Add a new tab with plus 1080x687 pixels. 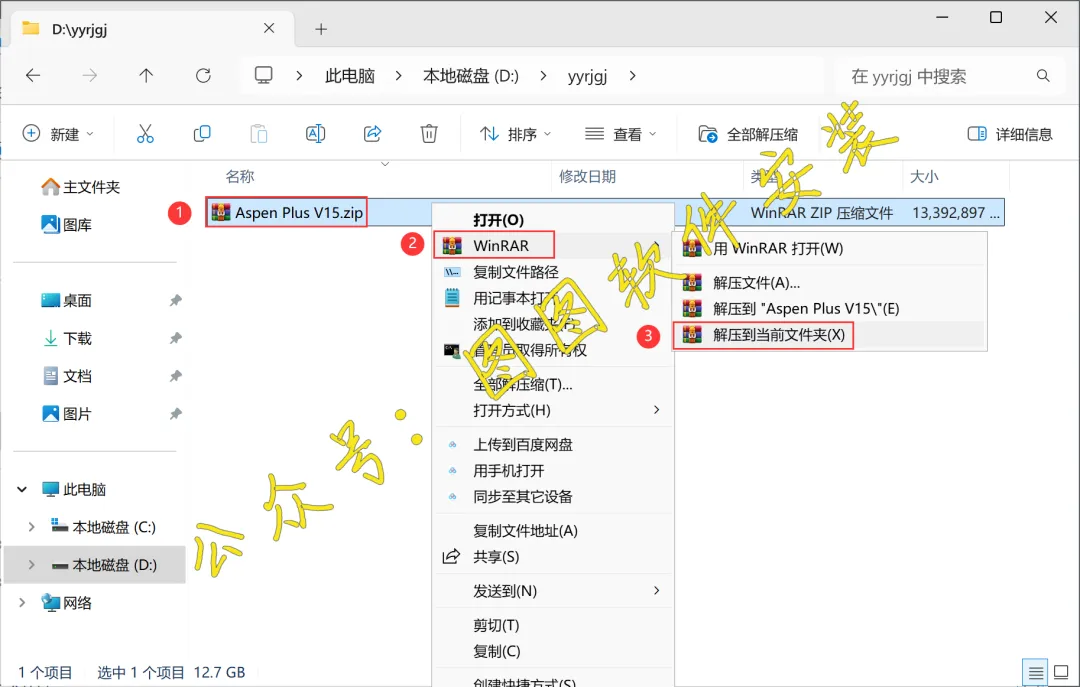click(x=321, y=29)
